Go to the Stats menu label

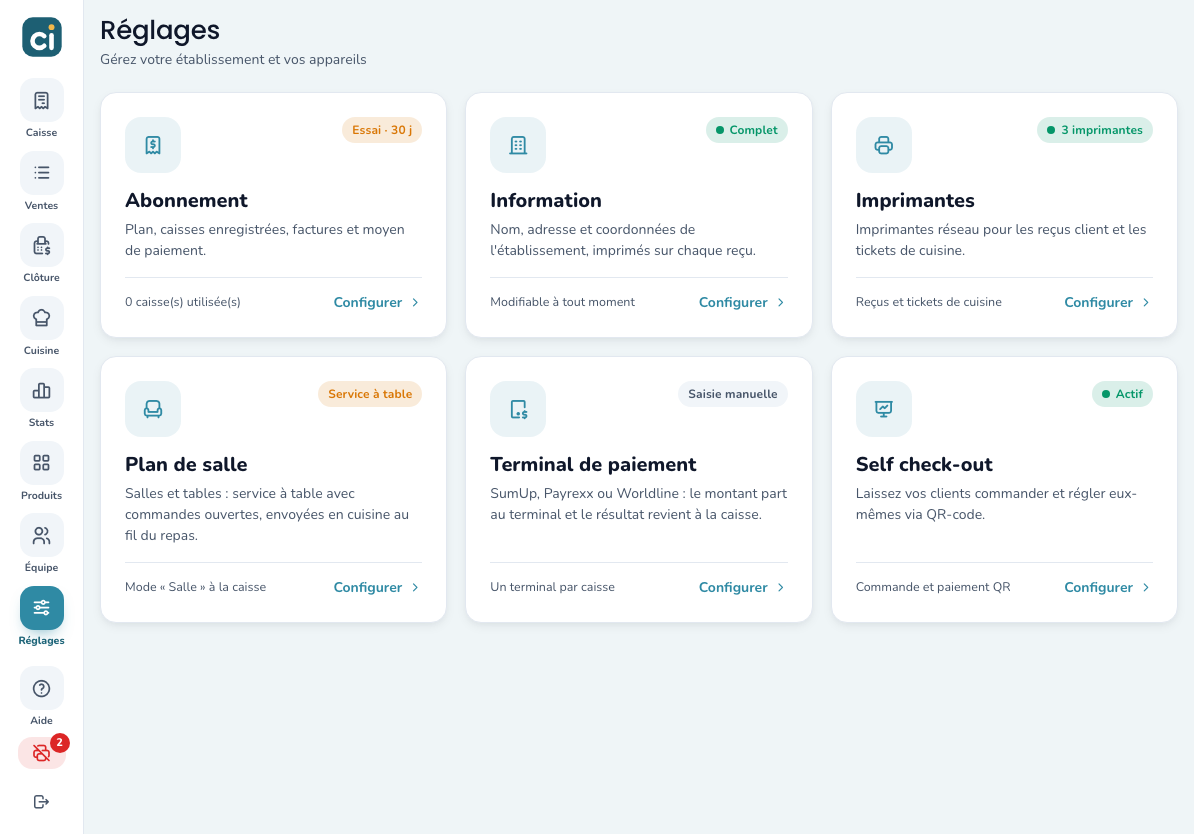(x=42, y=423)
